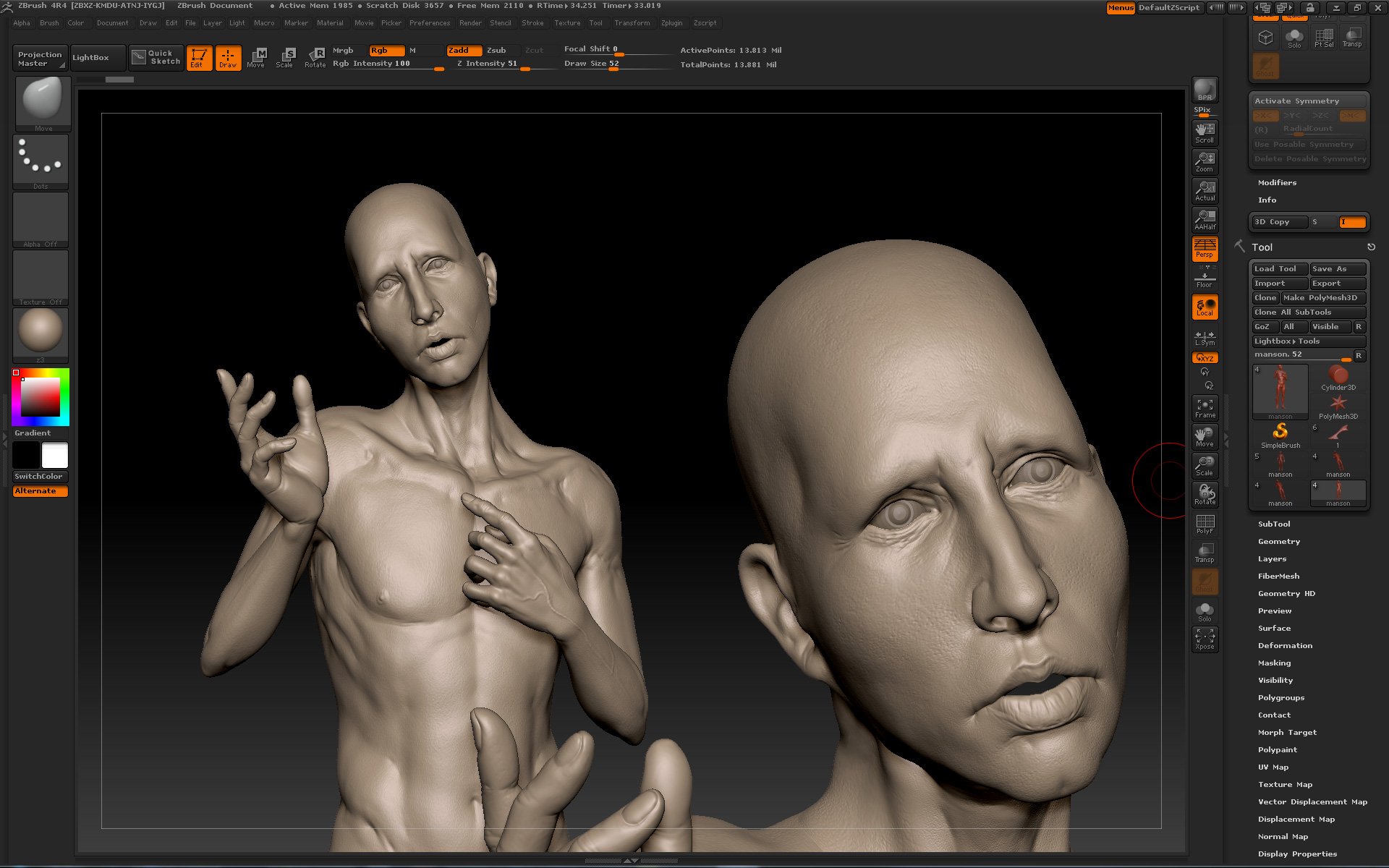Open the Texture Off selector

[41, 278]
